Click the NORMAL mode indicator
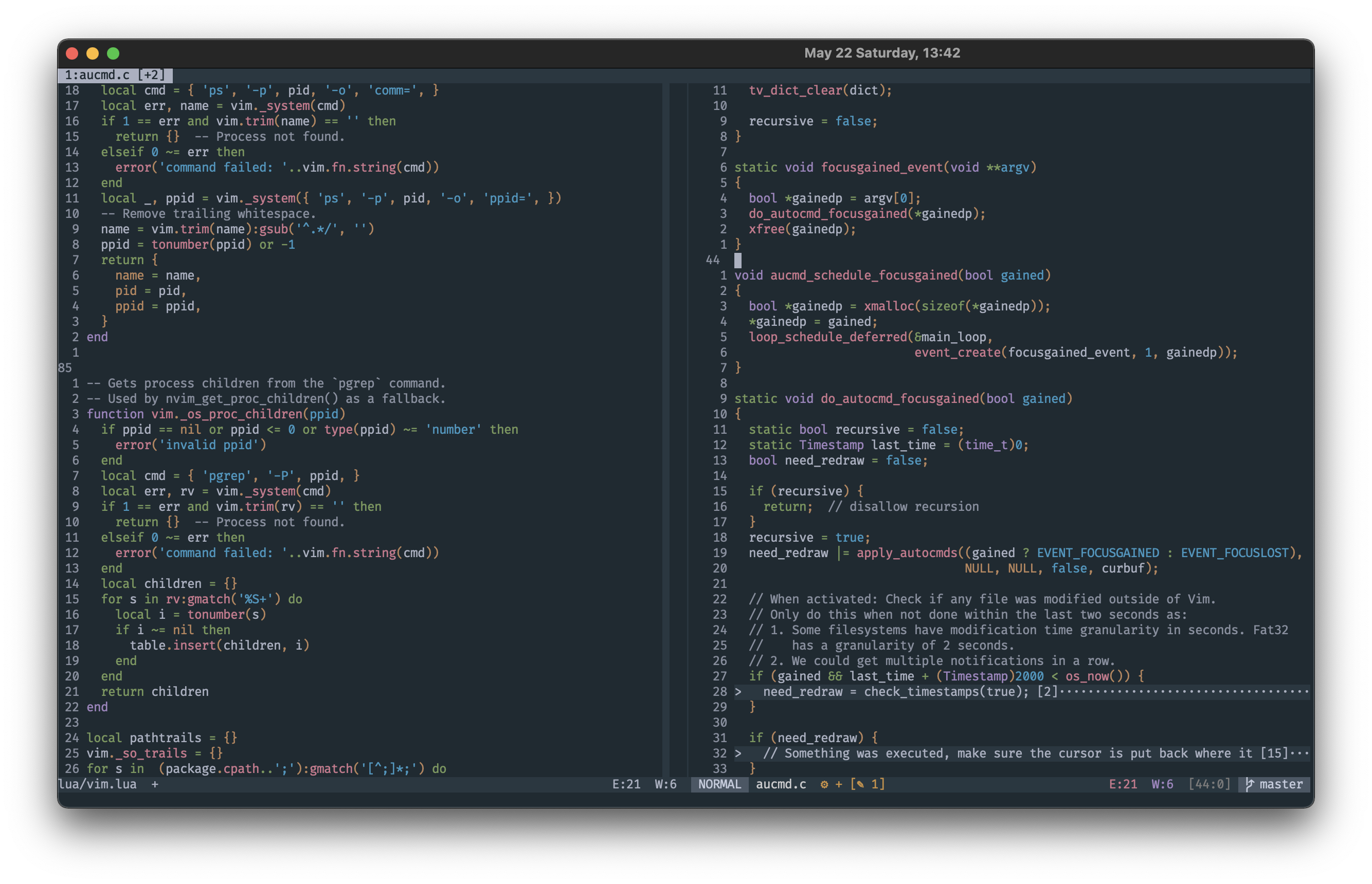 719,784
